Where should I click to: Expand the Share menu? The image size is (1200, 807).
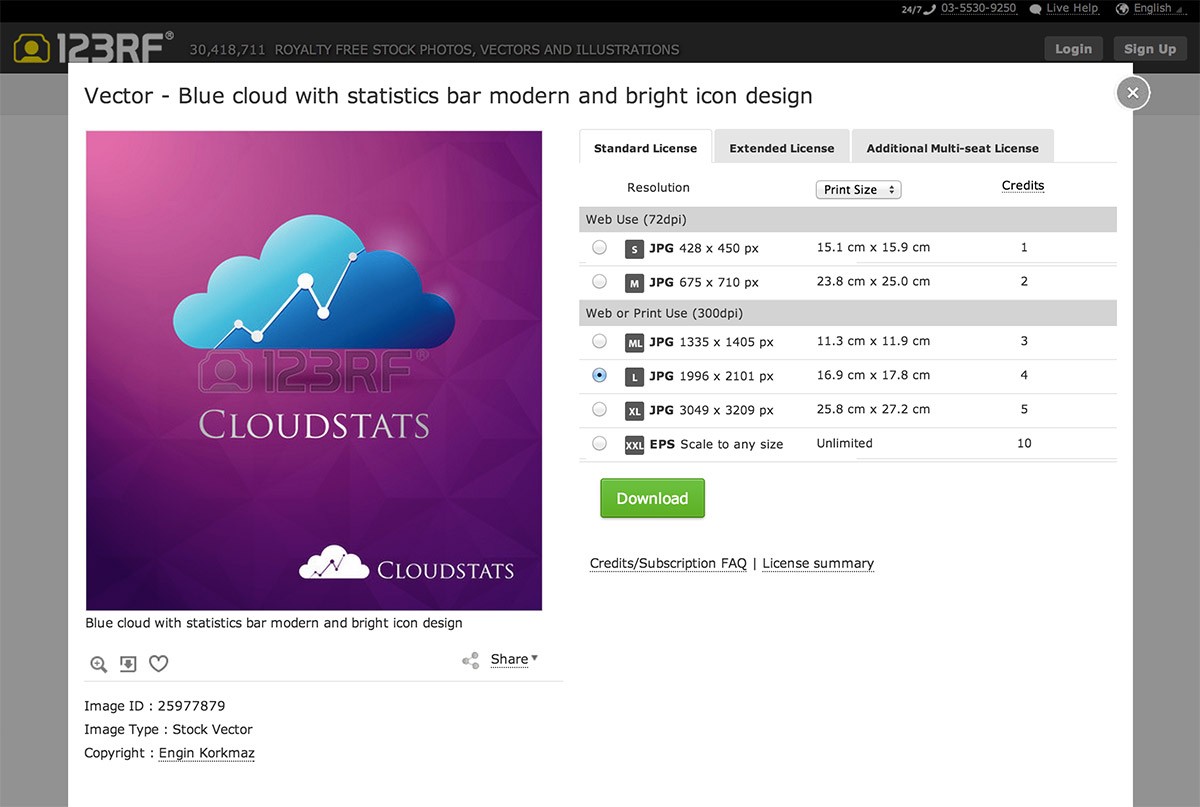(514, 659)
